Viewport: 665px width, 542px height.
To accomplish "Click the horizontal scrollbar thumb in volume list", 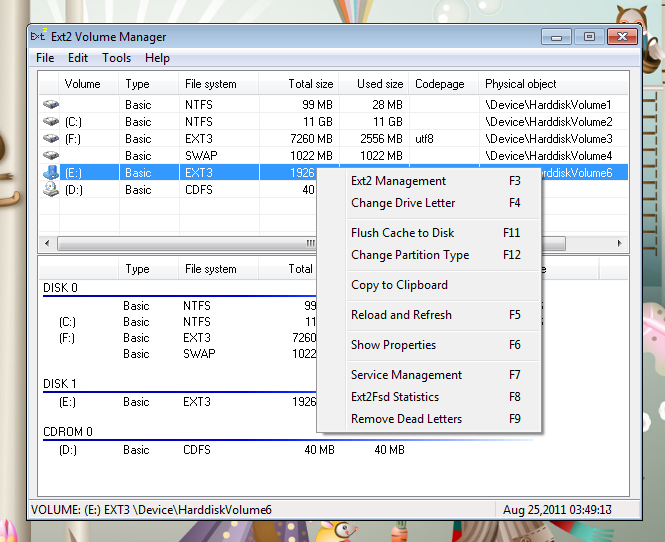I will 311,243.
